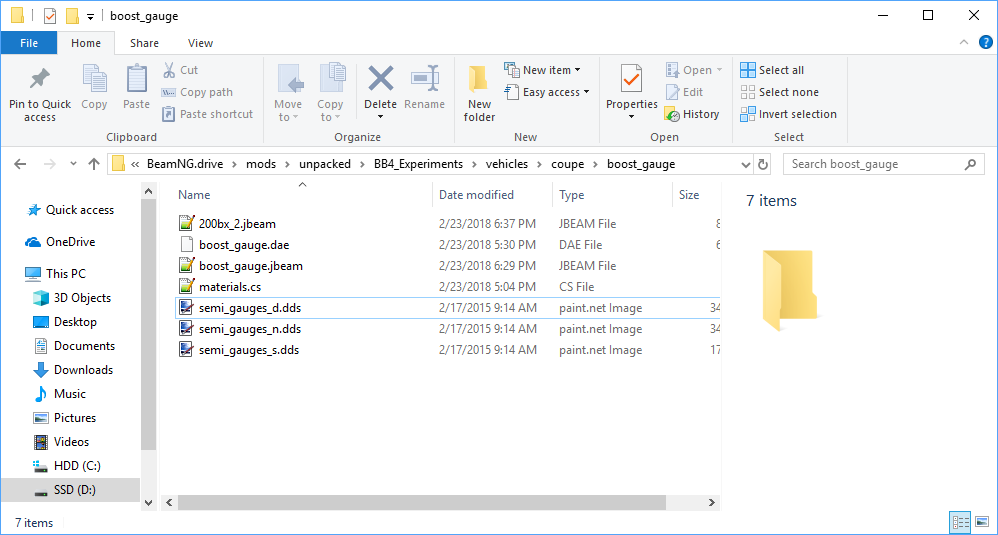Go back with the Back arrow
Image resolution: width=998 pixels, height=535 pixels.
pos(20,164)
